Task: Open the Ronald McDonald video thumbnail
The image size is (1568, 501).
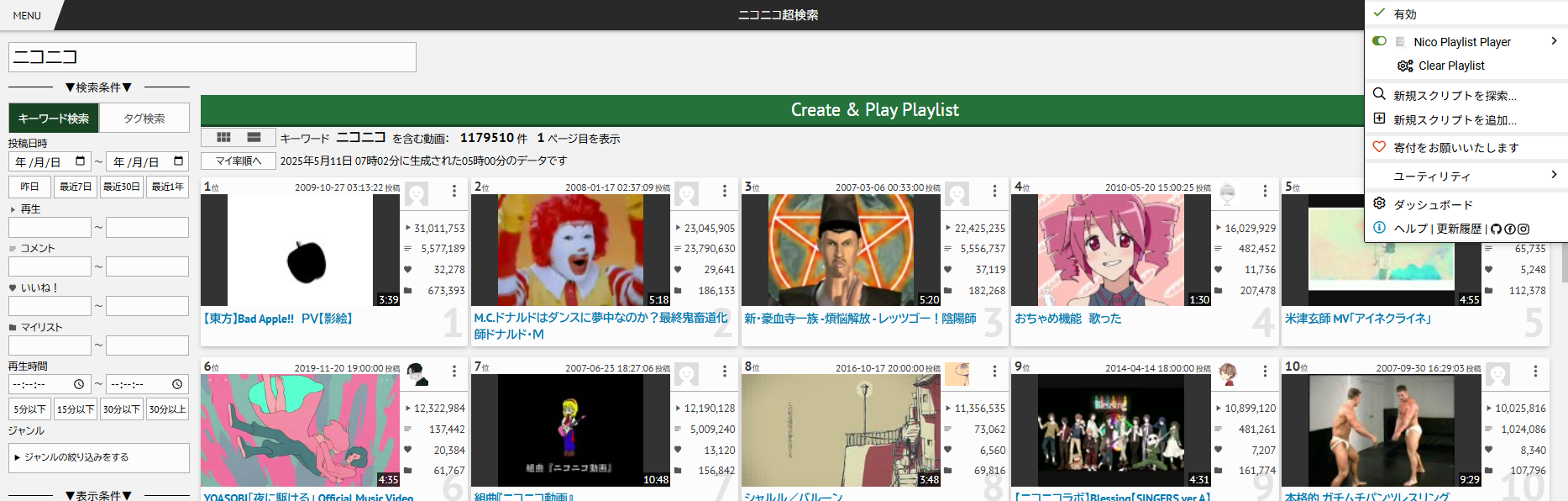Action: point(571,250)
